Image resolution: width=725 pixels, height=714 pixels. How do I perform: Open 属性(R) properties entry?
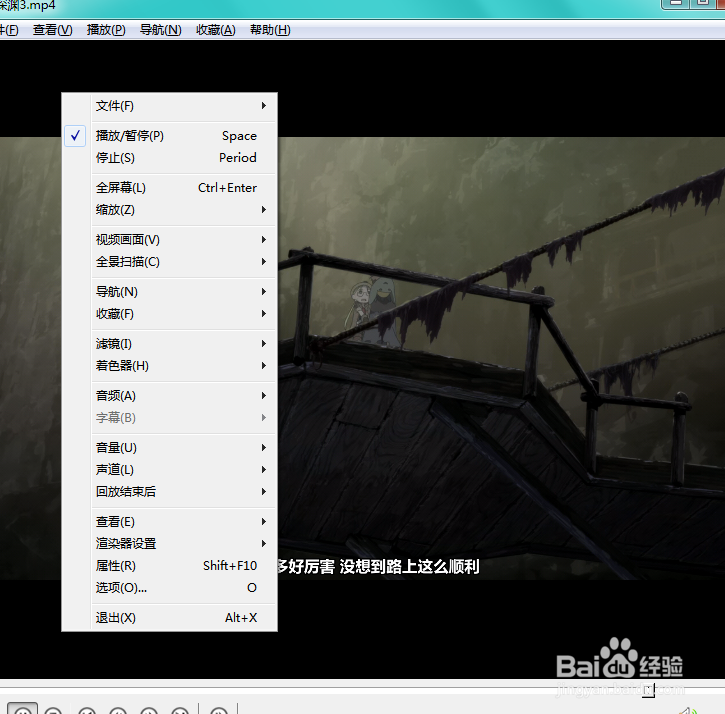(x=169, y=566)
